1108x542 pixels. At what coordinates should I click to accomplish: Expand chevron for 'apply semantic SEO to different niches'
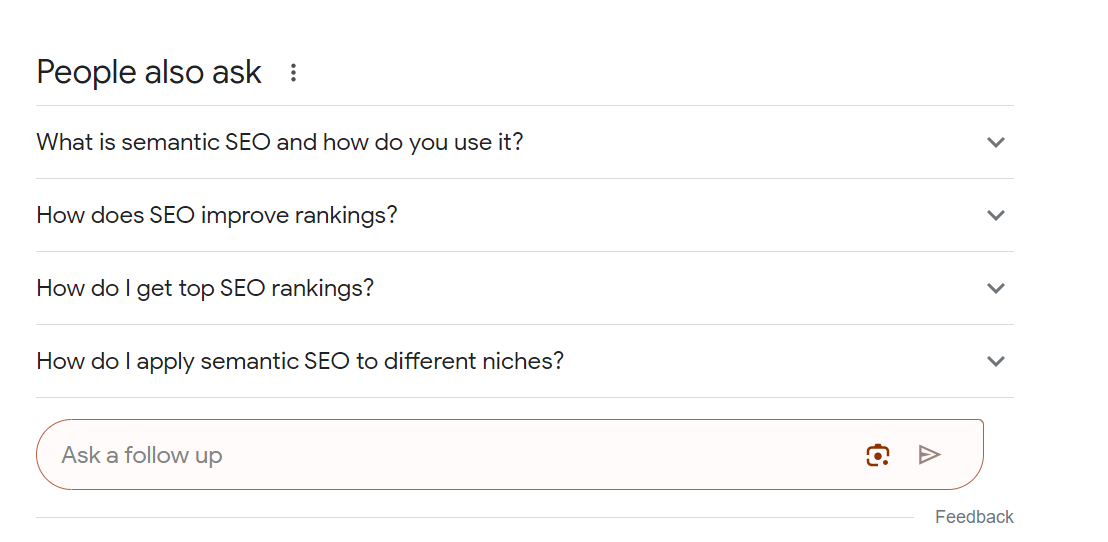point(996,361)
